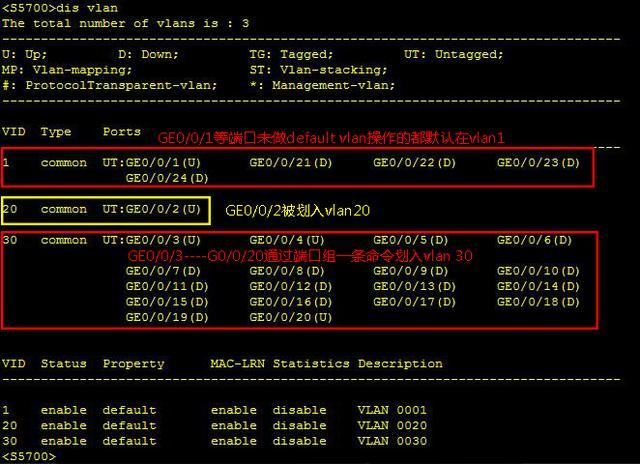Click port GE0/0/9(D)
This screenshot has width=640, height=464.
411,271
